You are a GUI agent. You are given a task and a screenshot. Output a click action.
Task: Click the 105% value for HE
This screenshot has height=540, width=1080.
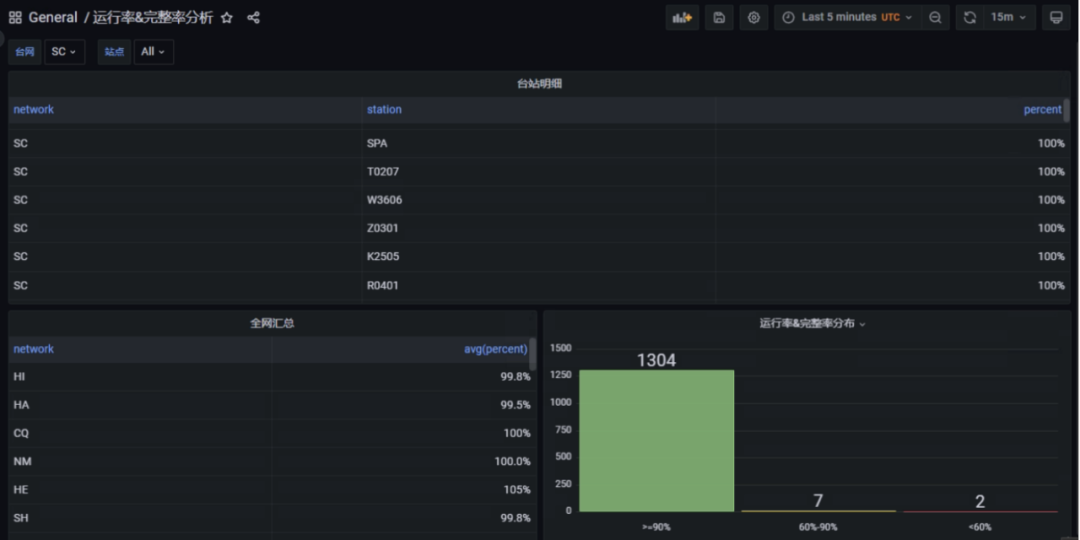pyautogui.click(x=517, y=490)
